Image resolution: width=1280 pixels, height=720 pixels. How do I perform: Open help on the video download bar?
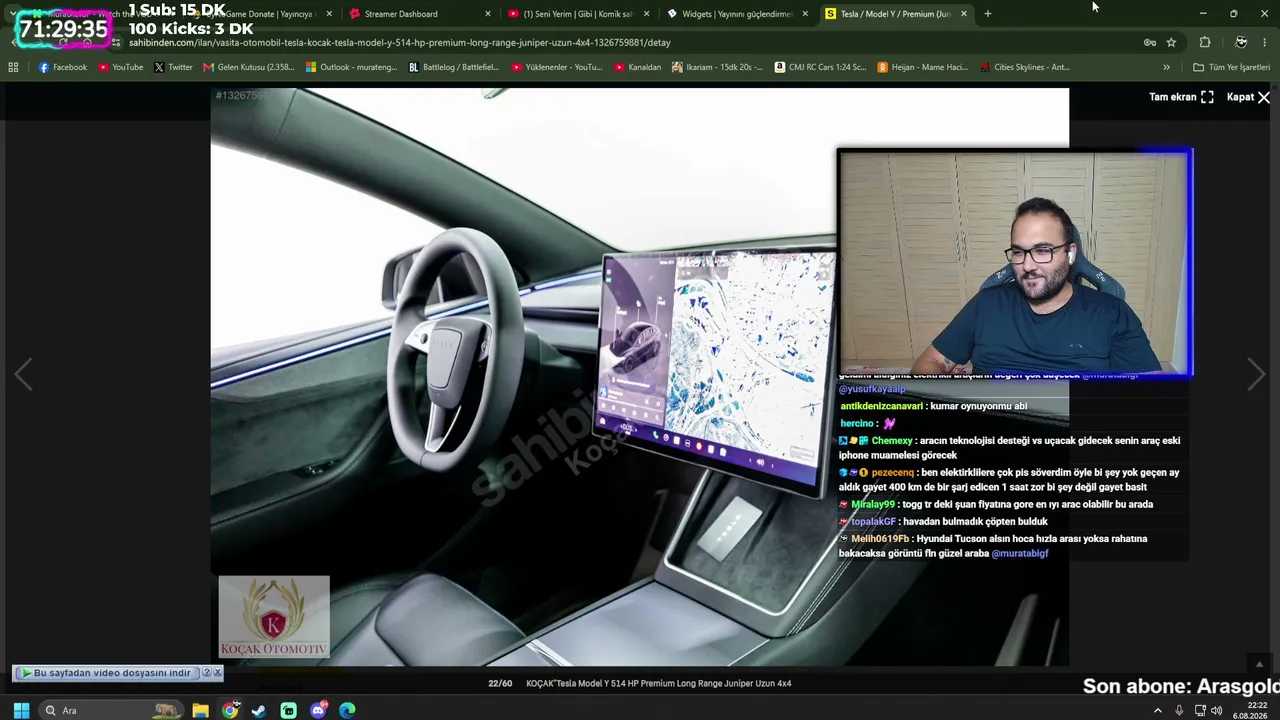click(206, 673)
